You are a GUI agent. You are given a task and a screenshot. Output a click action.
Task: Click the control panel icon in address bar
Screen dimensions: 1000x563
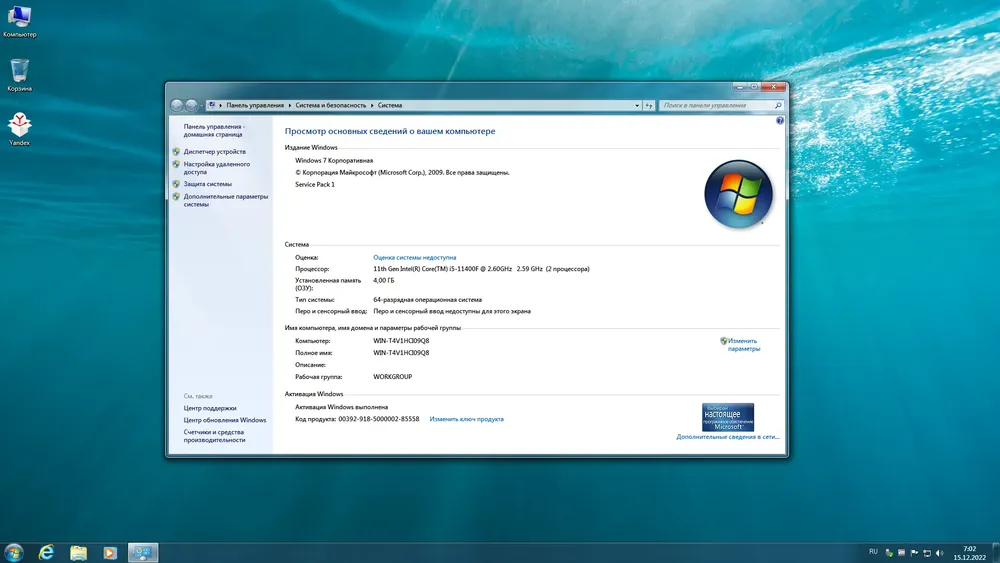click(x=211, y=105)
